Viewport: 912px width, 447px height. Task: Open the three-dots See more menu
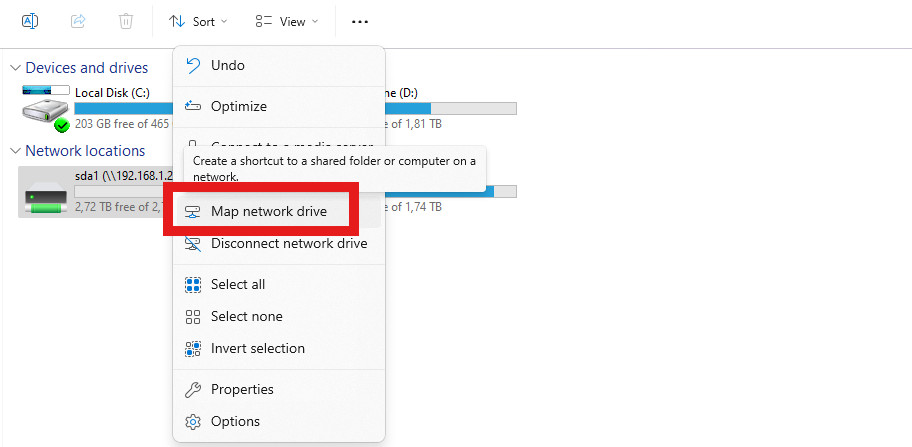point(360,22)
